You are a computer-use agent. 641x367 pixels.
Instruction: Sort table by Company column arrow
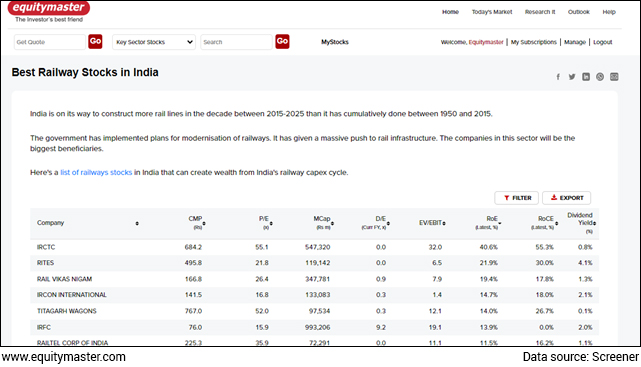click(137, 223)
